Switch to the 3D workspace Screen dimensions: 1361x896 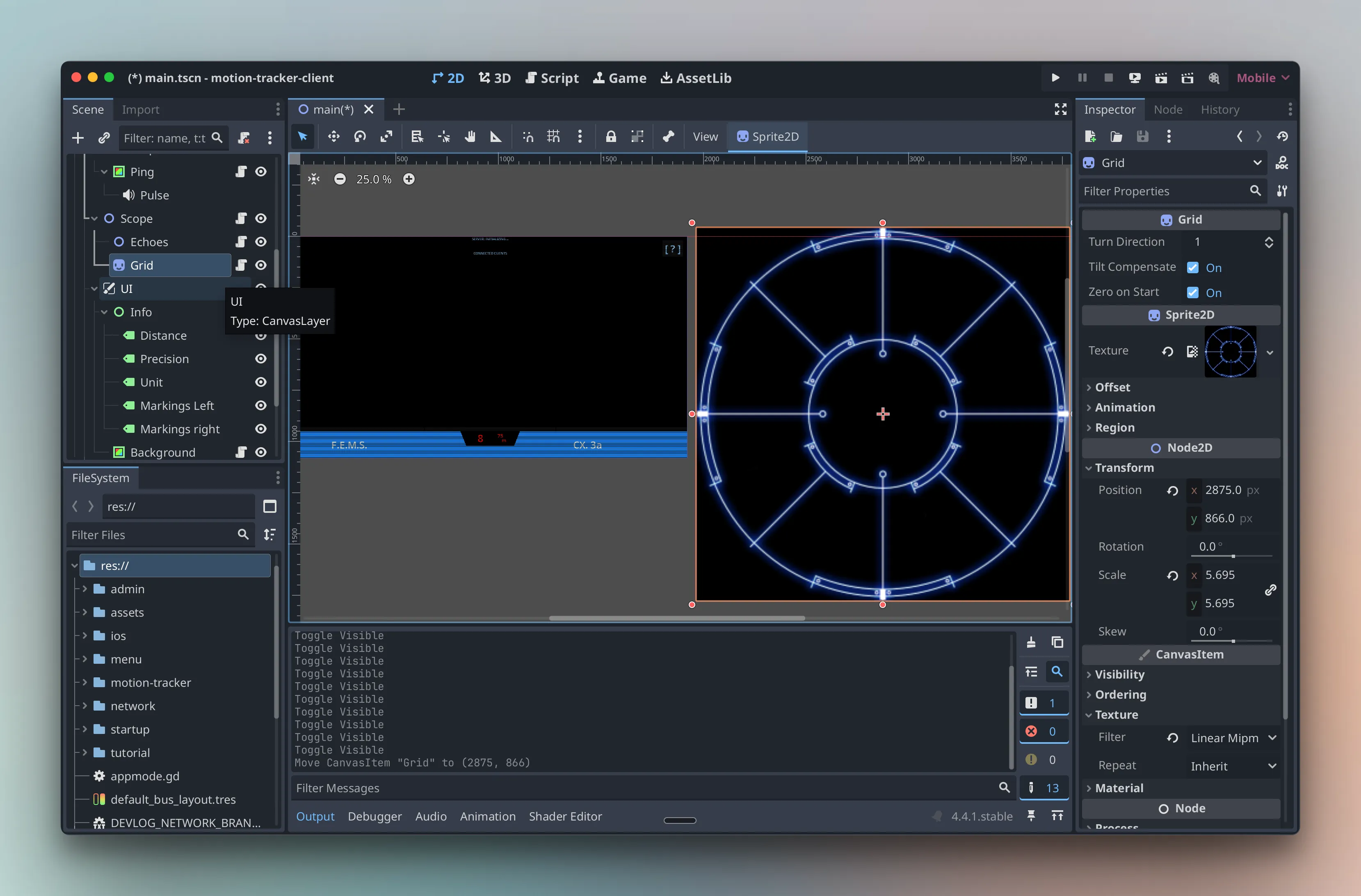[494, 78]
